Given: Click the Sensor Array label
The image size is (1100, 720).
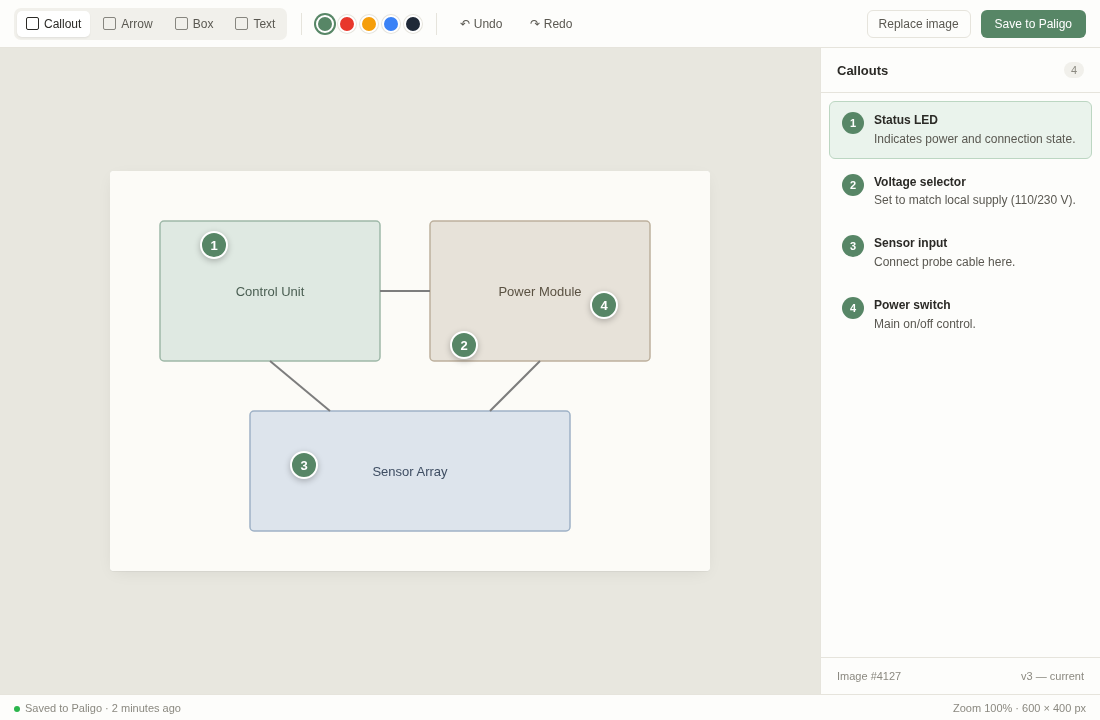Looking at the screenshot, I should pyautogui.click(x=410, y=472).
